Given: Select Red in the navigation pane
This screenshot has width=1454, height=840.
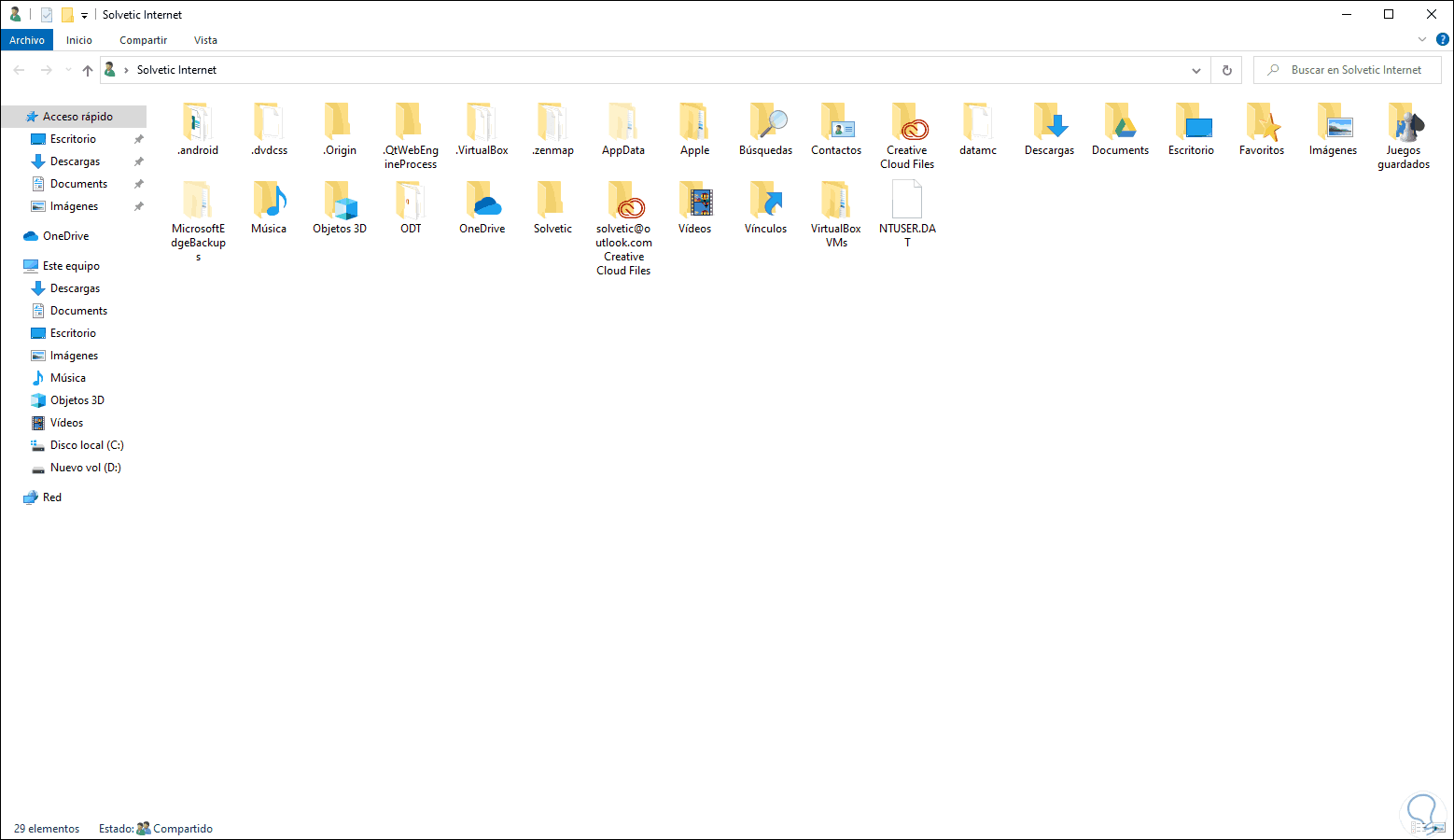Looking at the screenshot, I should click(x=50, y=497).
